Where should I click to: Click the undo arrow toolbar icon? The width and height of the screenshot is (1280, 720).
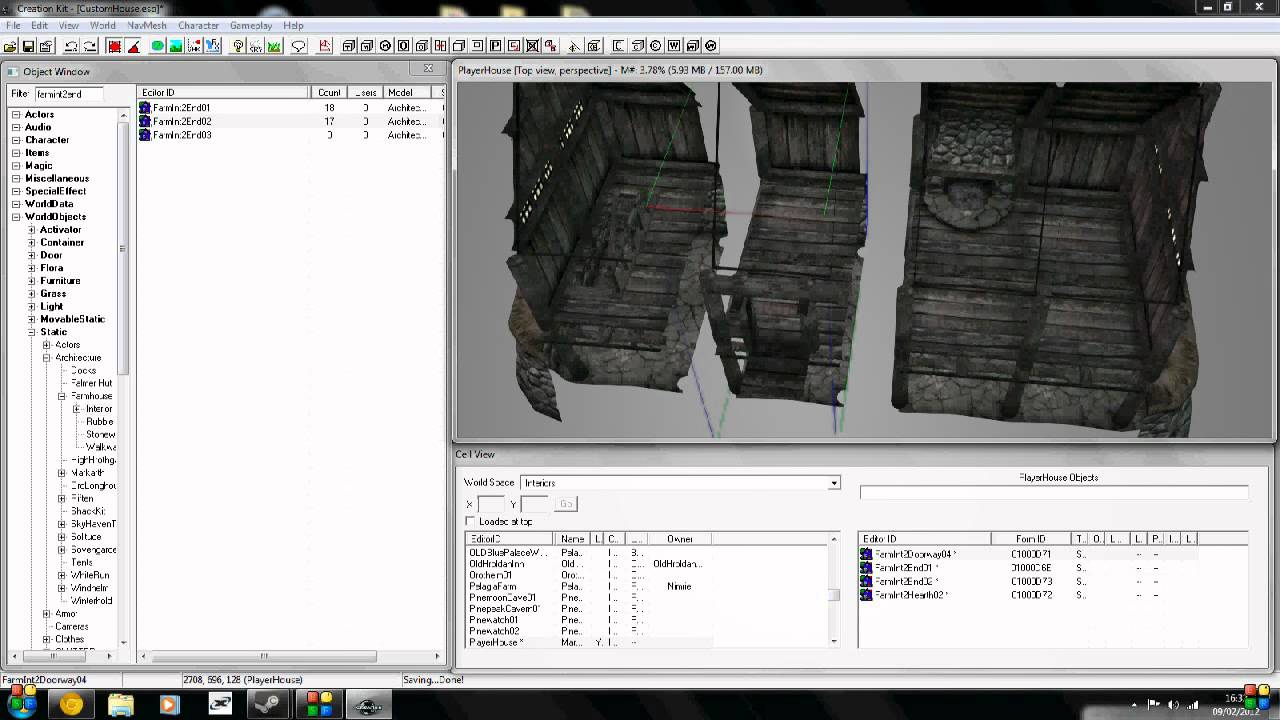coord(71,46)
